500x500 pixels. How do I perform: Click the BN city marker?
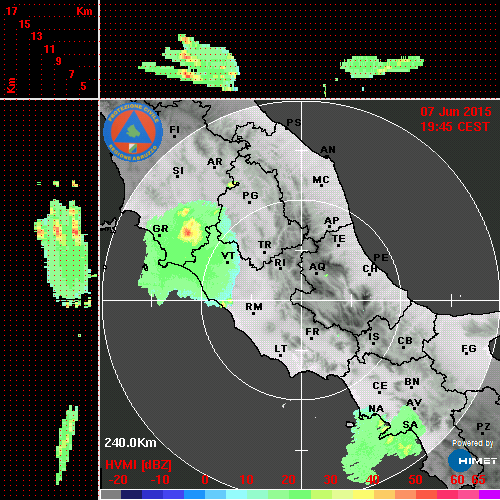tap(412, 382)
